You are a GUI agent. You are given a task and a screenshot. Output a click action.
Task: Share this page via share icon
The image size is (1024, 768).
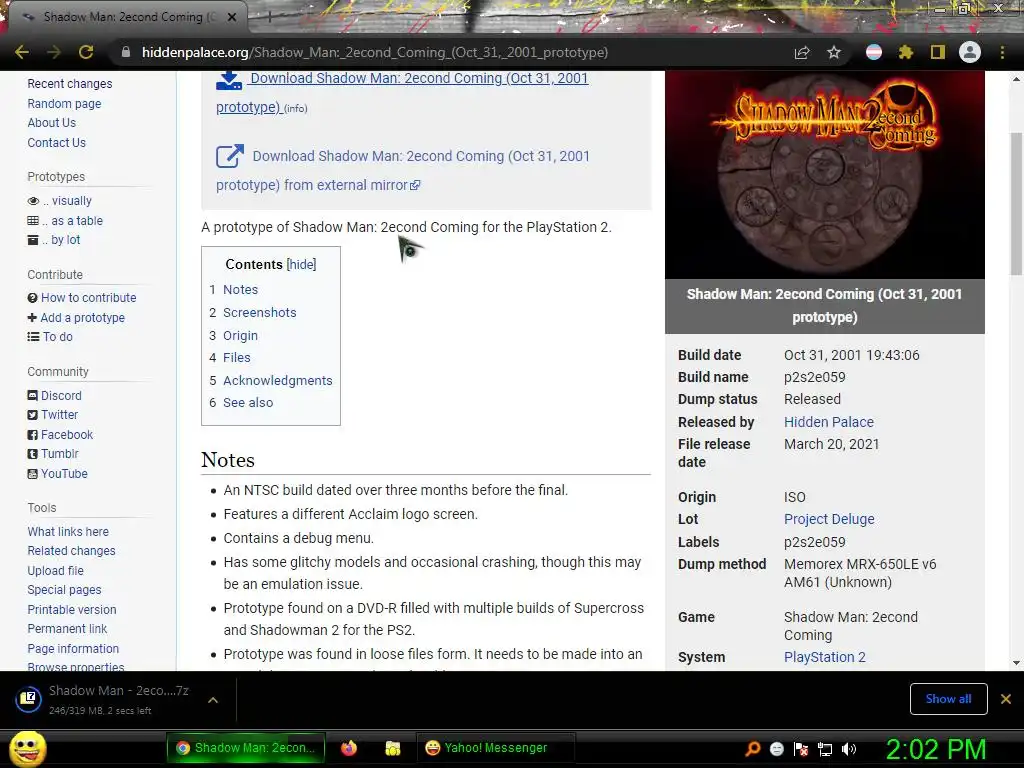[x=802, y=52]
